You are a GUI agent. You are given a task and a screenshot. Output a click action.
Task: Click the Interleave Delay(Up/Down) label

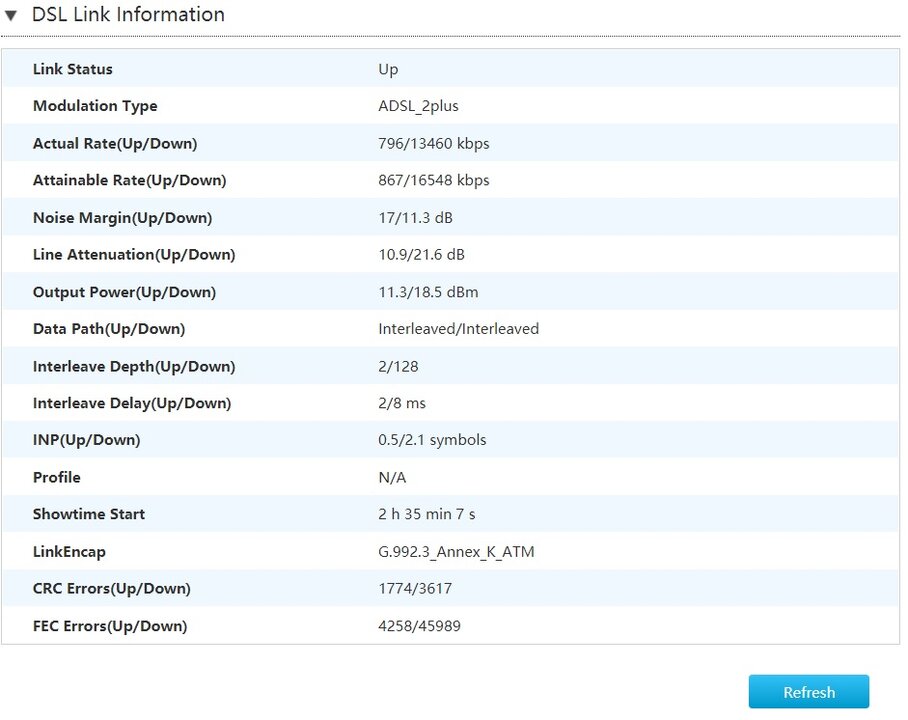(x=132, y=403)
